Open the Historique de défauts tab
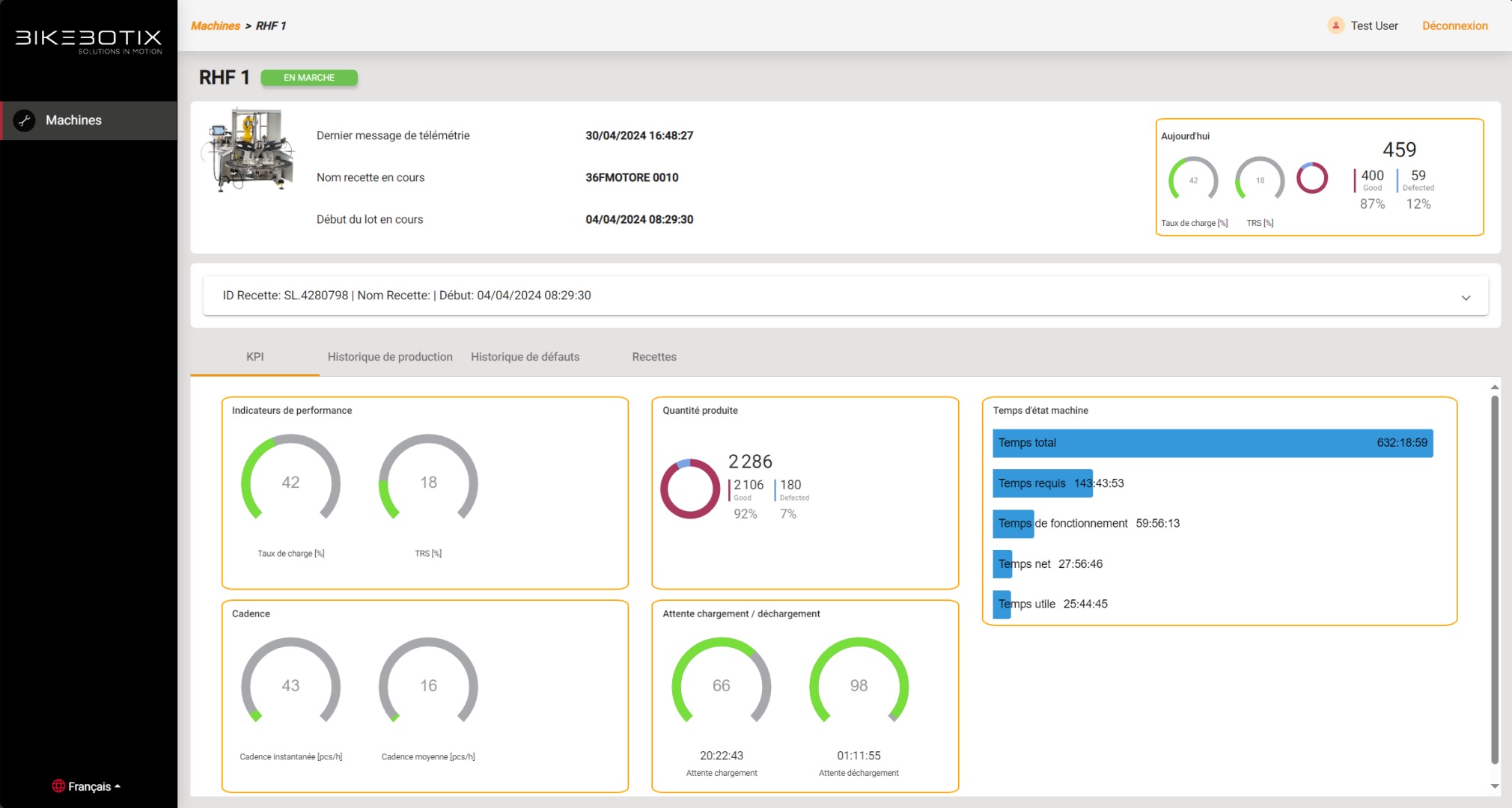The width and height of the screenshot is (1512, 808). pyautogui.click(x=525, y=357)
